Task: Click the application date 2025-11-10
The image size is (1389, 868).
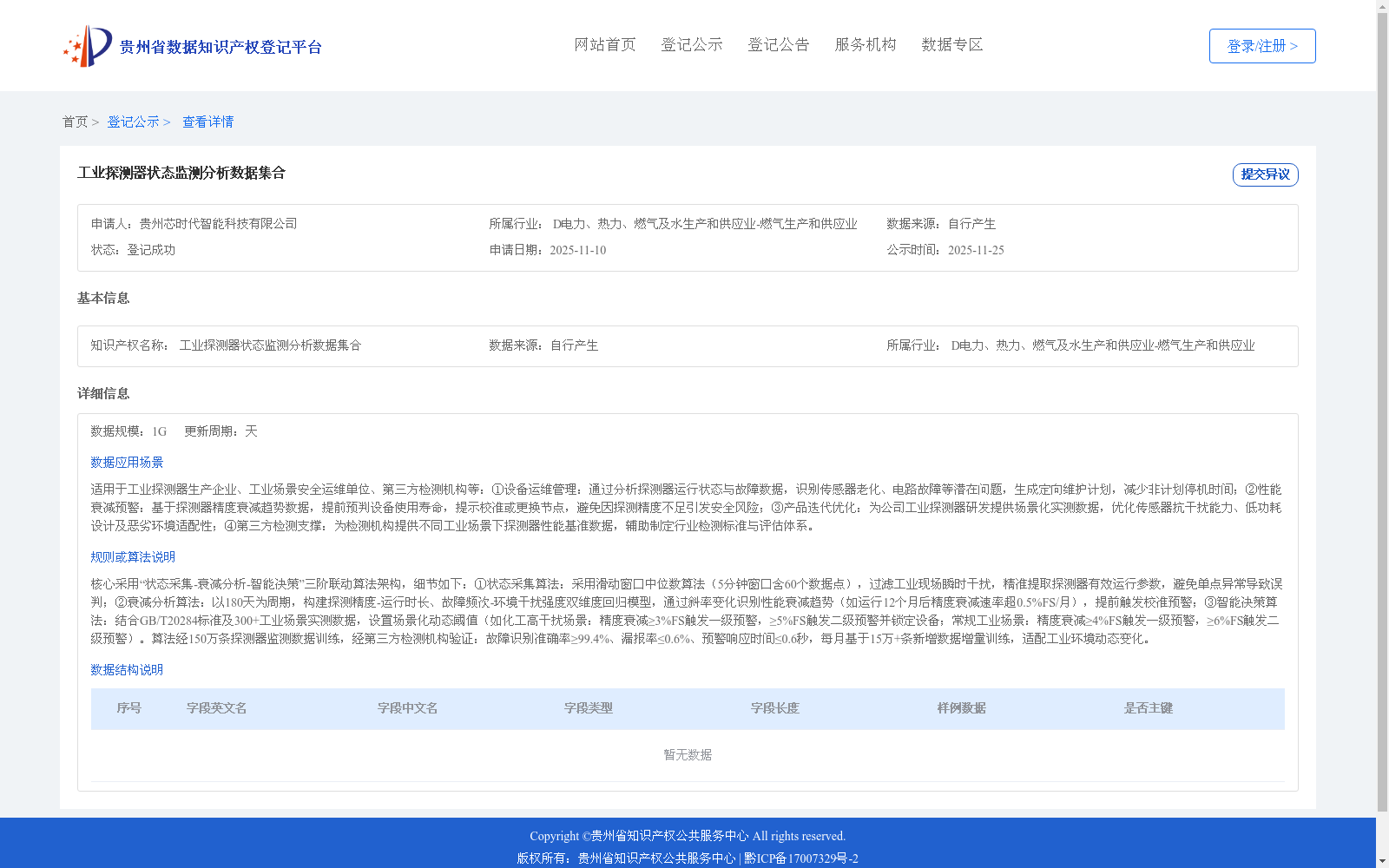Action: click(x=578, y=250)
